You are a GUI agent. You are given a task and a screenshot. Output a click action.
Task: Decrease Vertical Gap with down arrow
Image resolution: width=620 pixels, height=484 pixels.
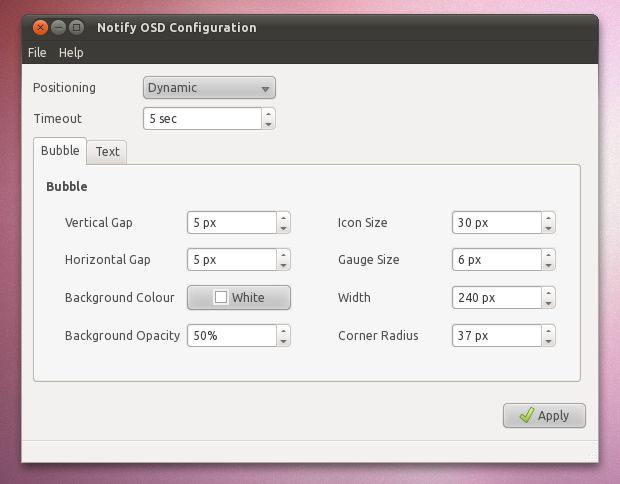(284, 228)
